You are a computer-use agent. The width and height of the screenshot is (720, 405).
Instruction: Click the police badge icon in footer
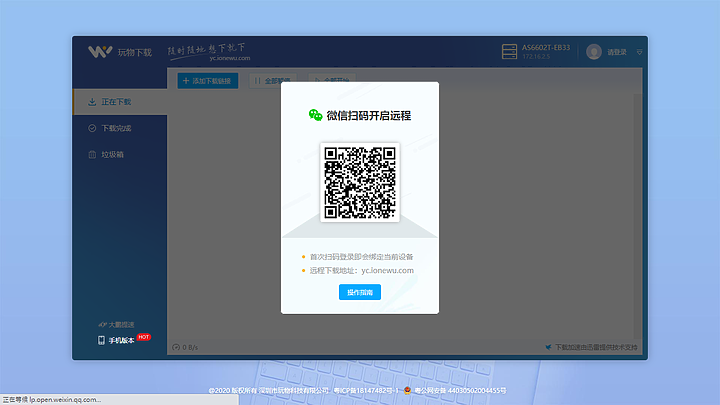407,390
